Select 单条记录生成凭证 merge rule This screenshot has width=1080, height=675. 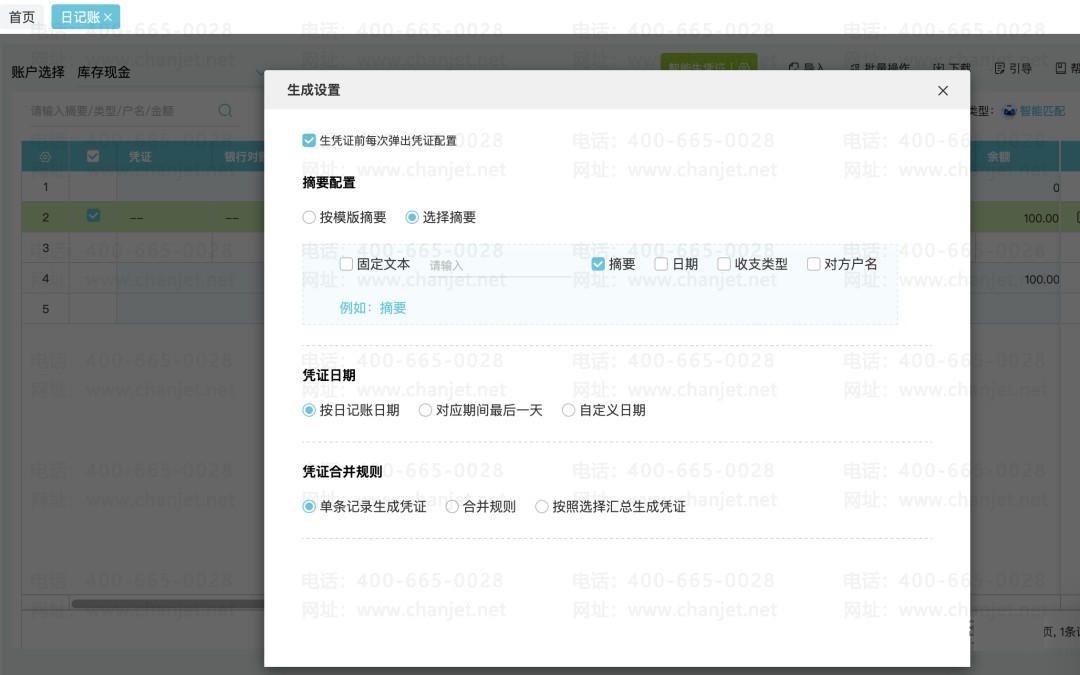click(309, 507)
